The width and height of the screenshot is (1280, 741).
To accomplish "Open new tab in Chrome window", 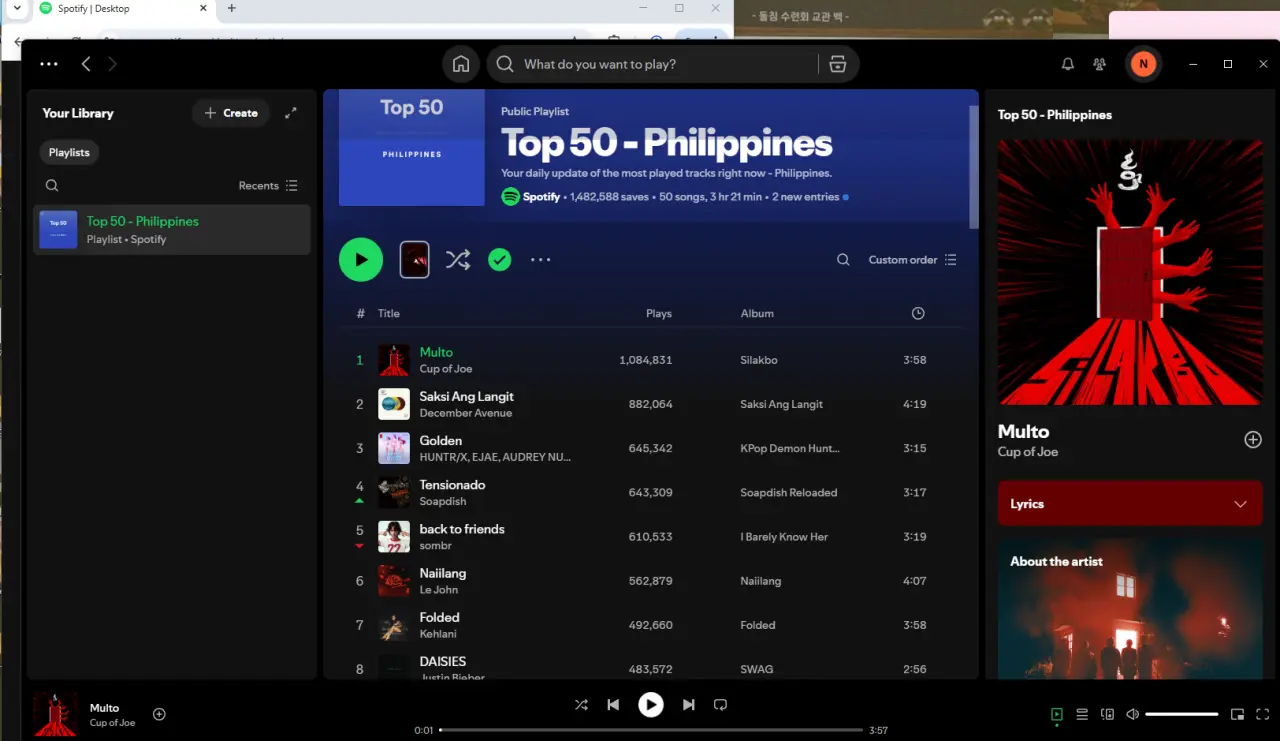I will tap(232, 8).
